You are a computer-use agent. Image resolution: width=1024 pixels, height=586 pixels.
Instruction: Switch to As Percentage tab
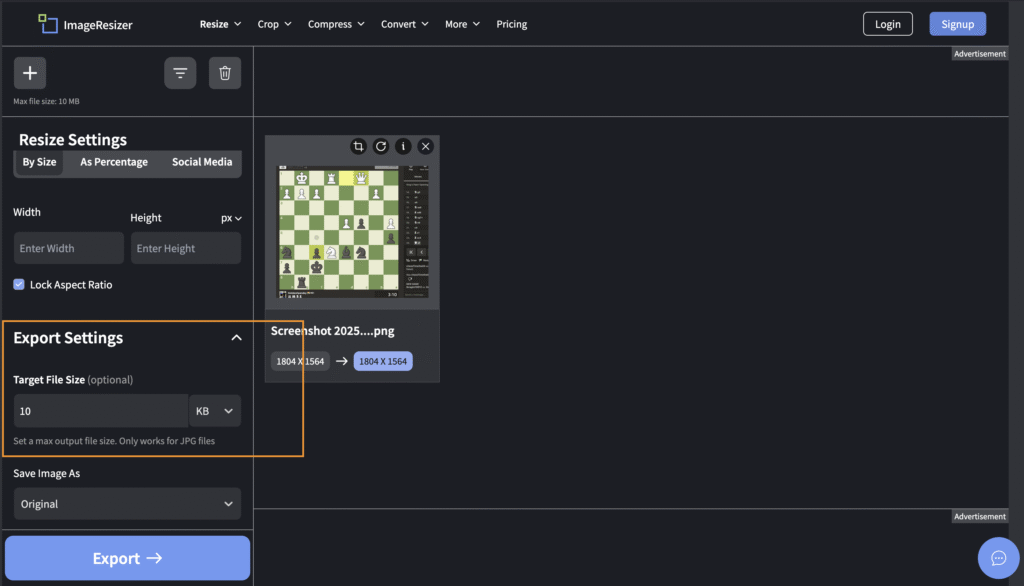(x=114, y=162)
